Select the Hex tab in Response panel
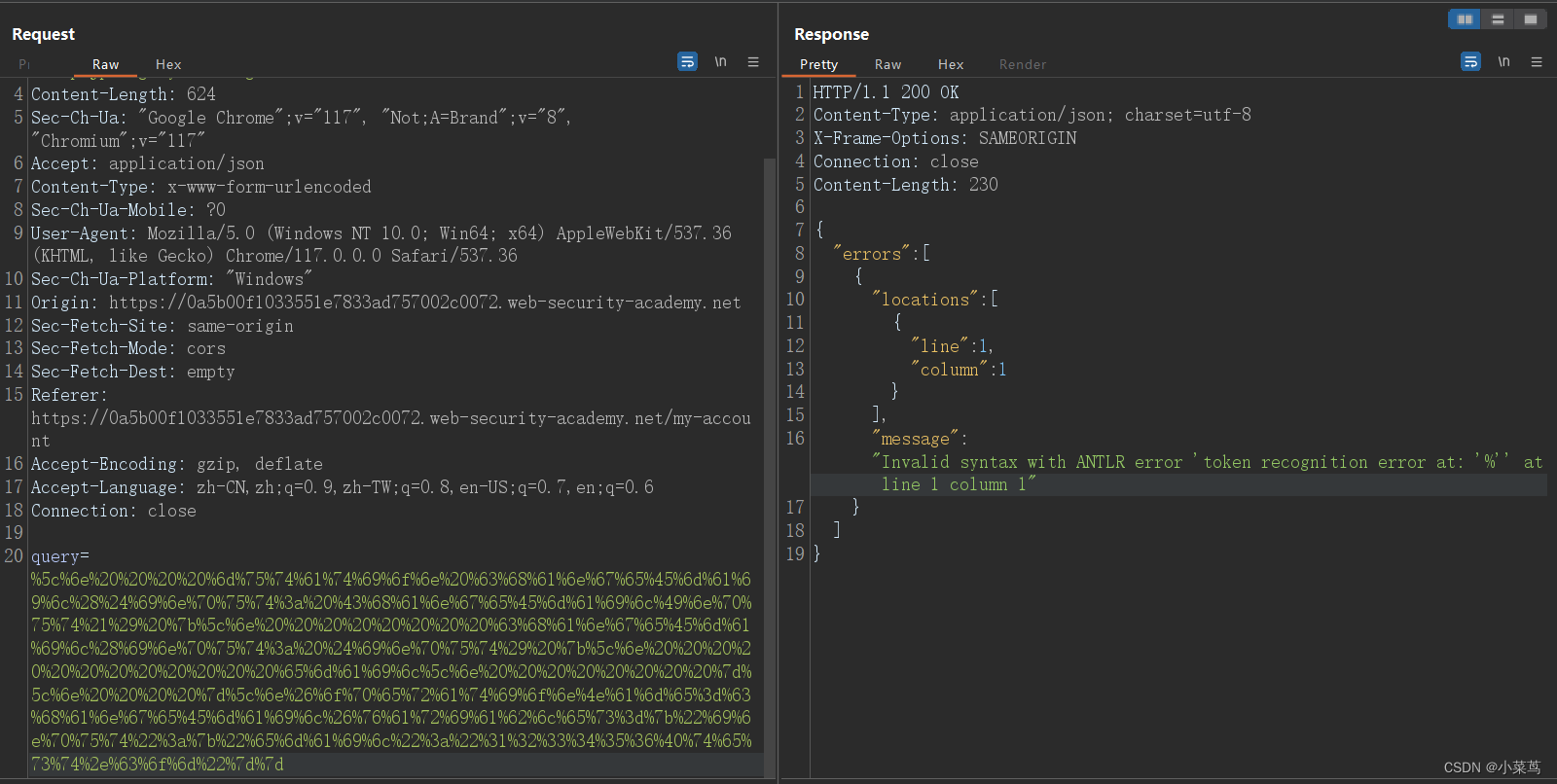1557x784 pixels. [x=951, y=64]
